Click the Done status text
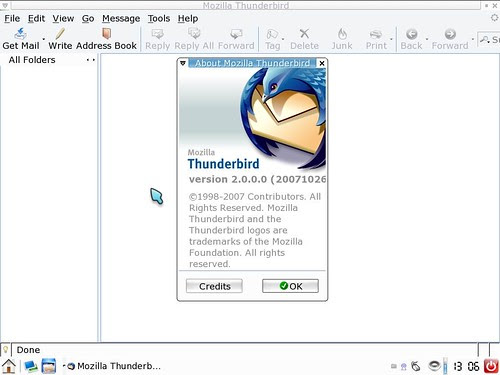The image size is (500, 375). [x=28, y=350]
